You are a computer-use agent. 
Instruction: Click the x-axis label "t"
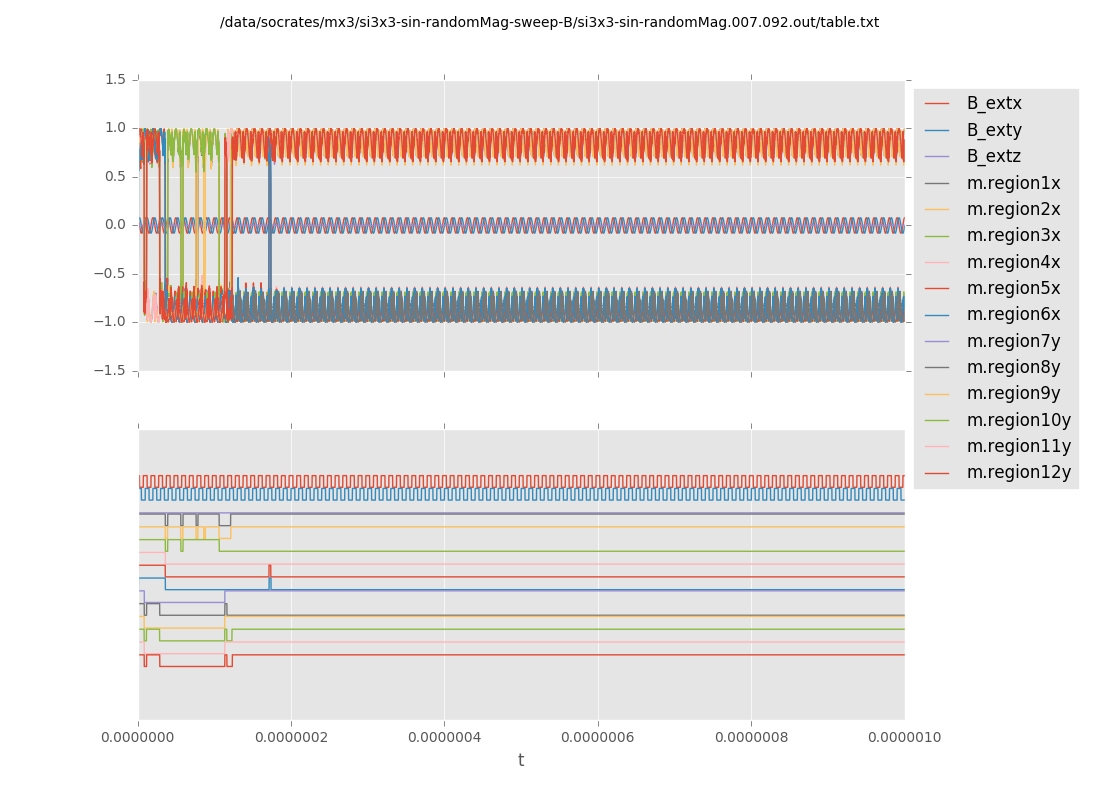(521, 761)
